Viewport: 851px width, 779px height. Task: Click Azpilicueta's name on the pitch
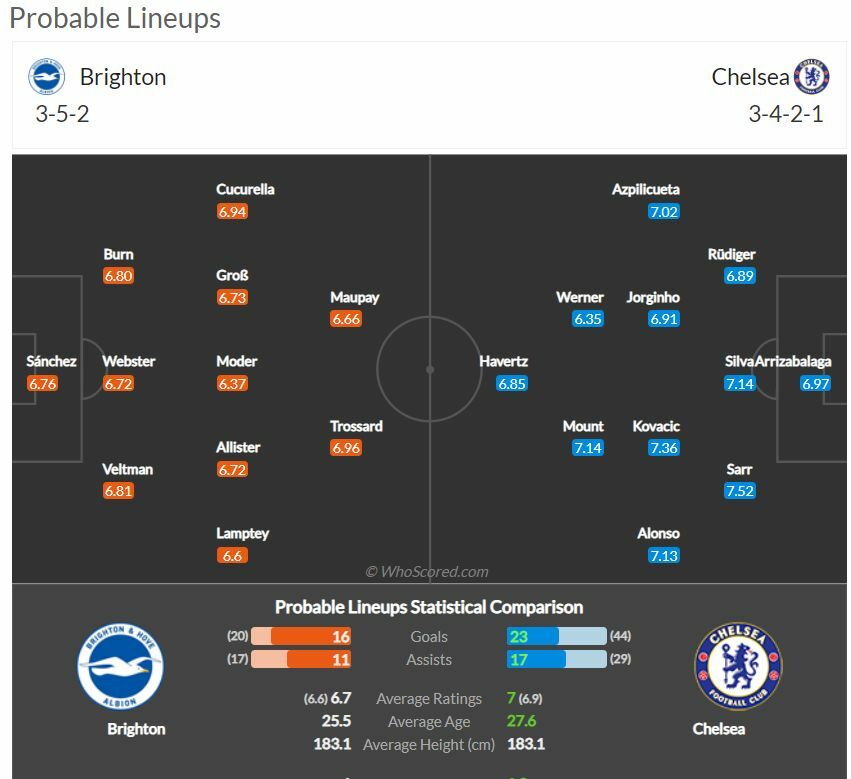pyautogui.click(x=645, y=189)
